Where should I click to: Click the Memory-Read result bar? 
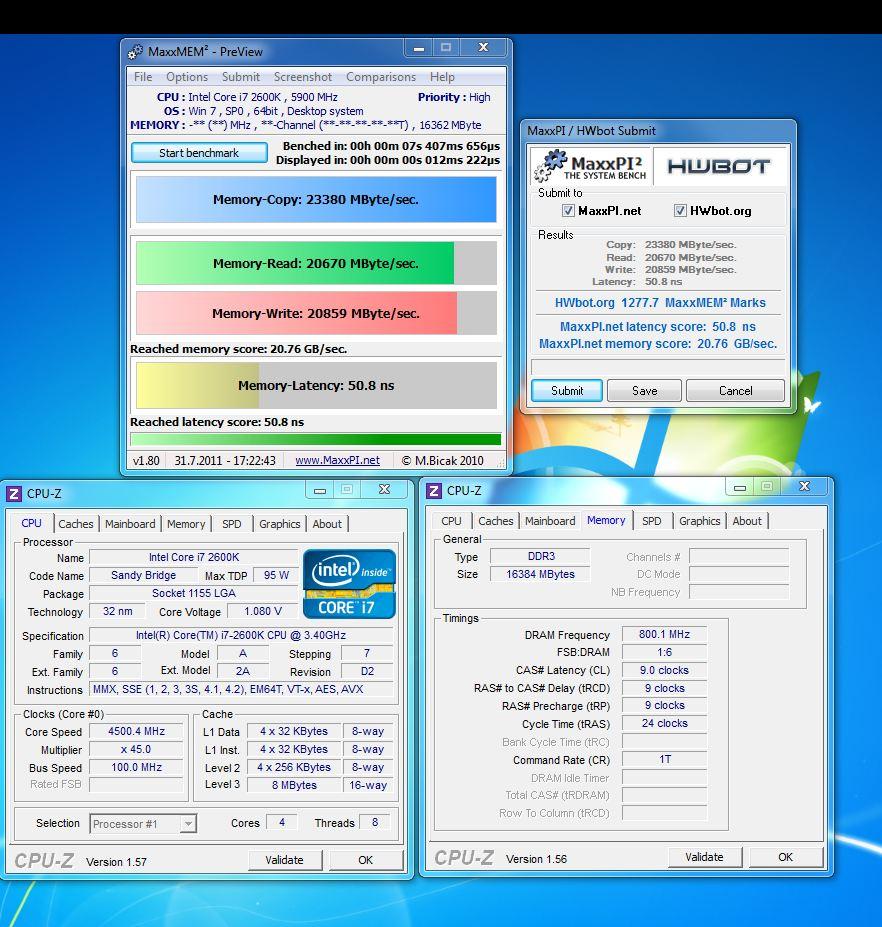[x=316, y=263]
